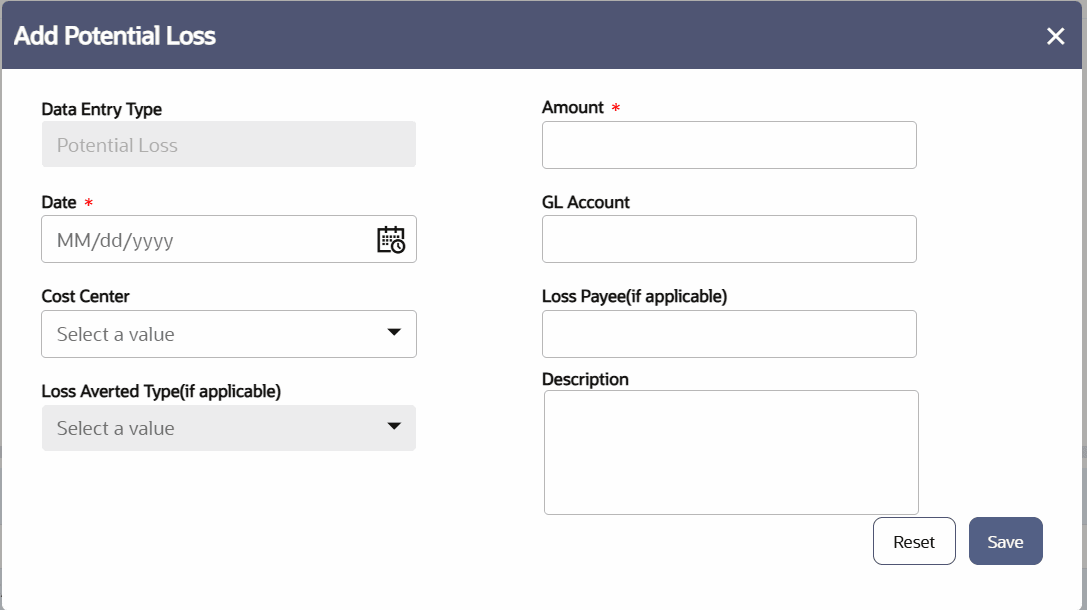
Task: Click the Date input field
Action: coord(229,239)
